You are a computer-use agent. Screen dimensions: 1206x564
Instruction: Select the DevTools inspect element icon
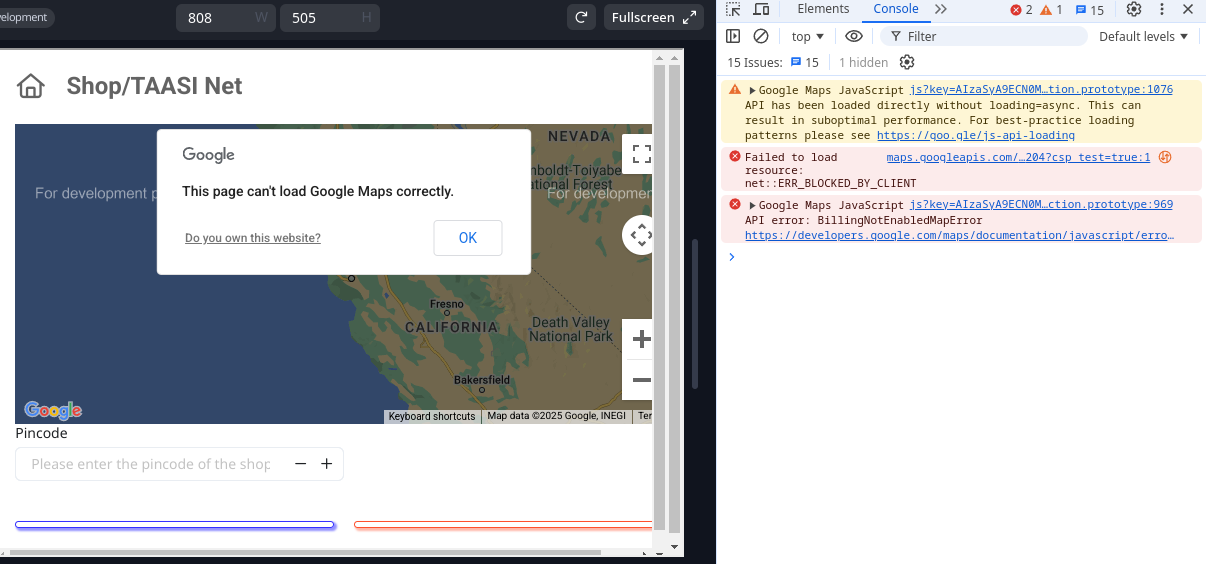click(733, 9)
